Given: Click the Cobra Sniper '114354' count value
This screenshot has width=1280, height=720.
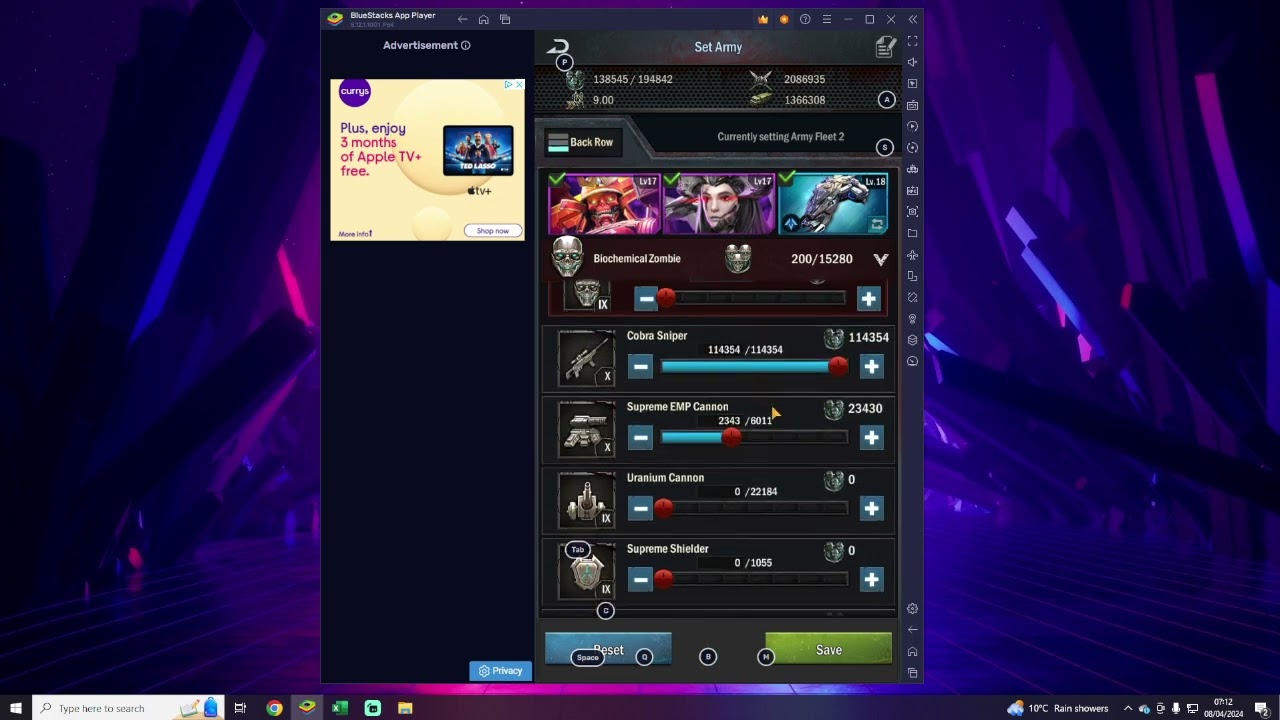Looking at the screenshot, I should (x=868, y=338).
